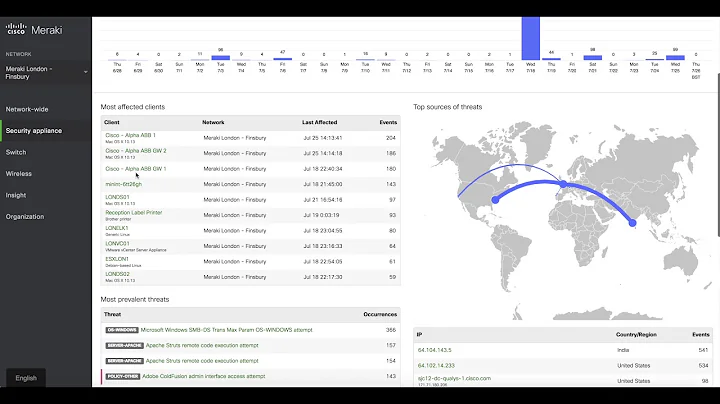The height and width of the screenshot is (404, 720).
Task: Click the Client column header
Action: coord(112,123)
